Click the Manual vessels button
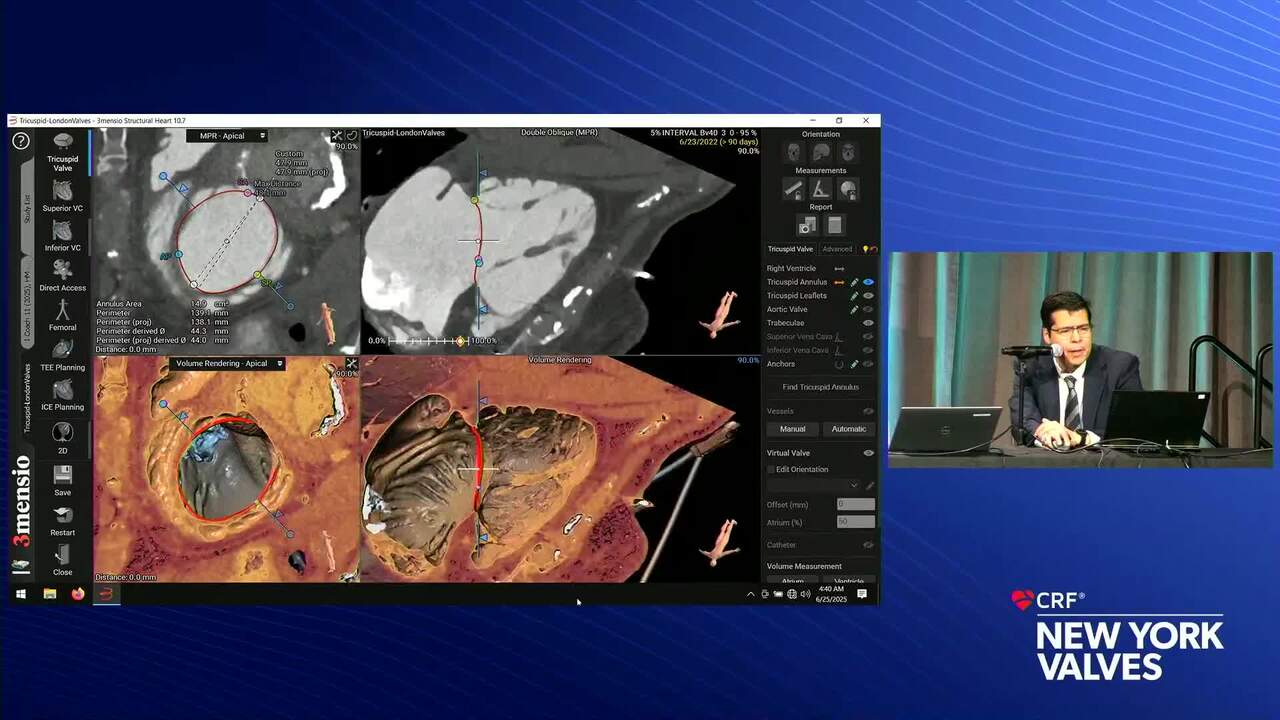The image size is (1280, 720). tap(792, 429)
